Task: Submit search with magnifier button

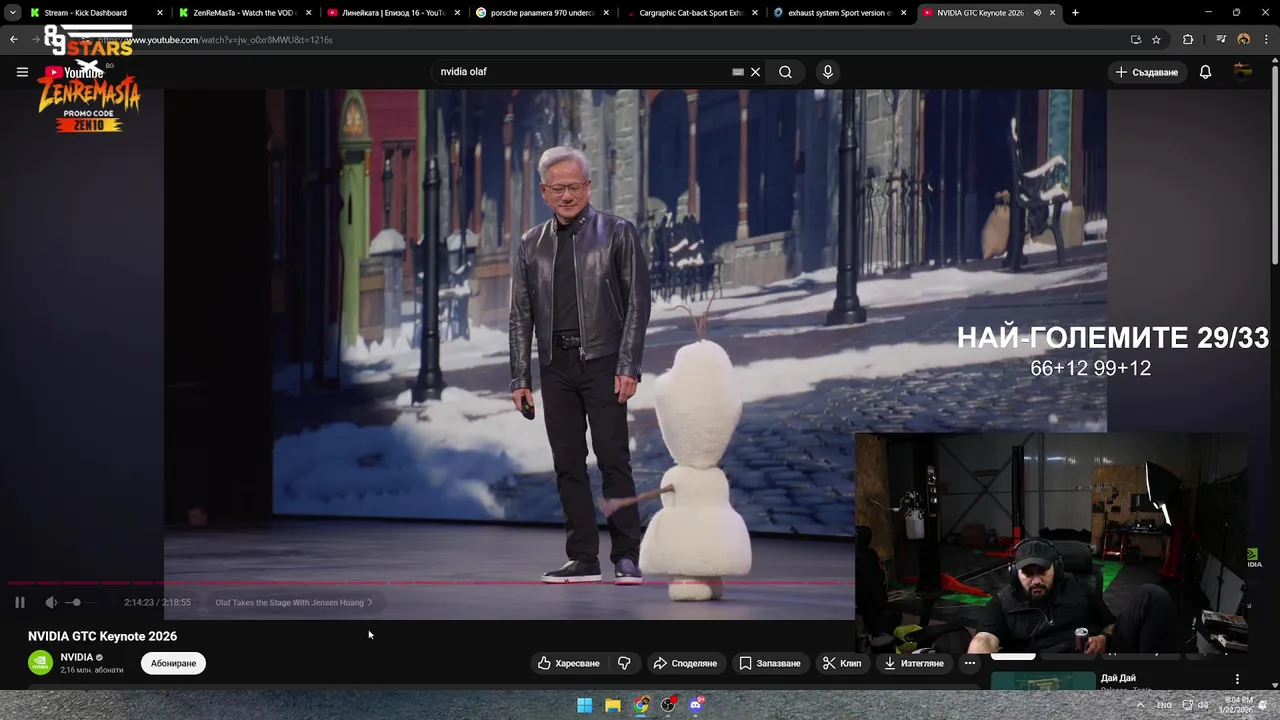Action: pos(786,72)
